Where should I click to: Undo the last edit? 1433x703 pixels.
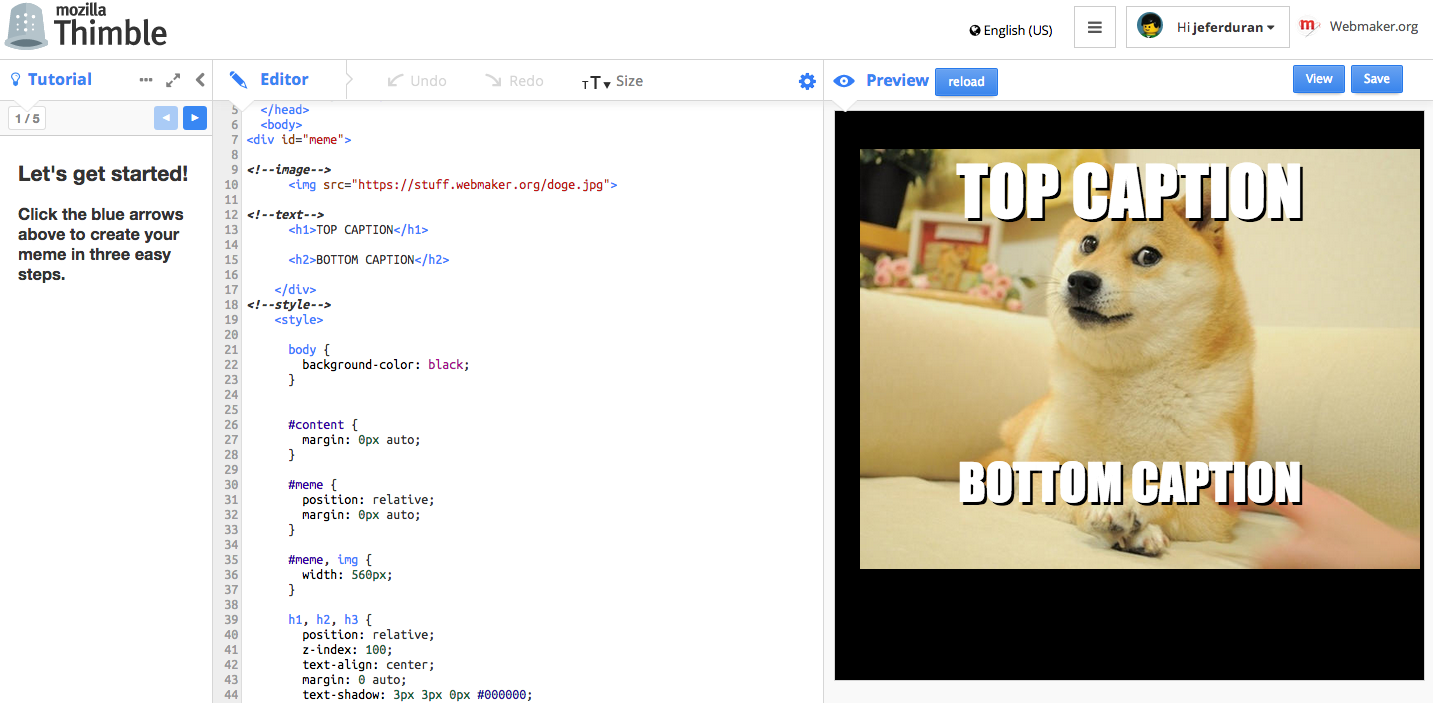point(417,81)
